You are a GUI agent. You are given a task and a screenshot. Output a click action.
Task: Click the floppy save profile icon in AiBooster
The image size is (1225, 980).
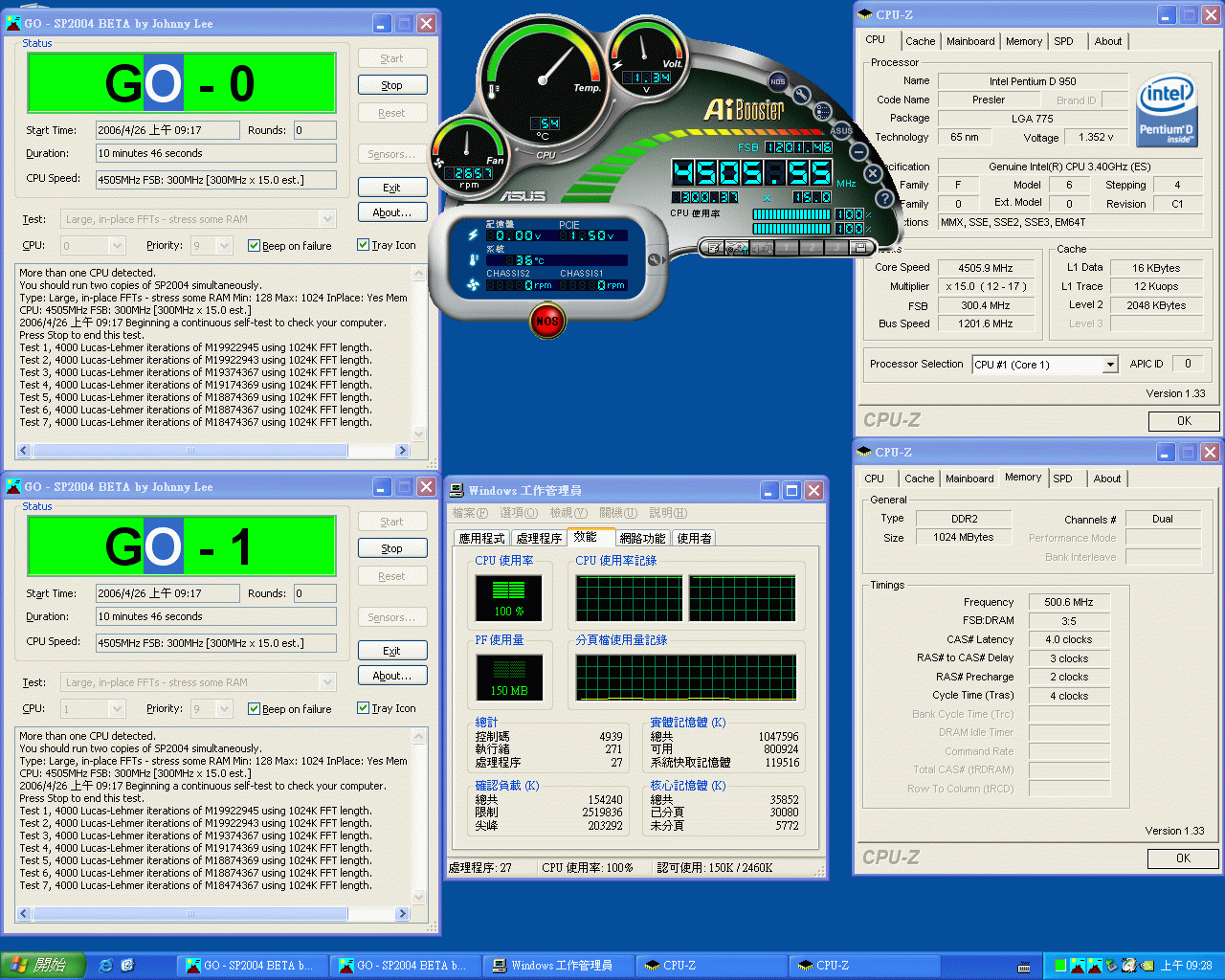[x=859, y=248]
